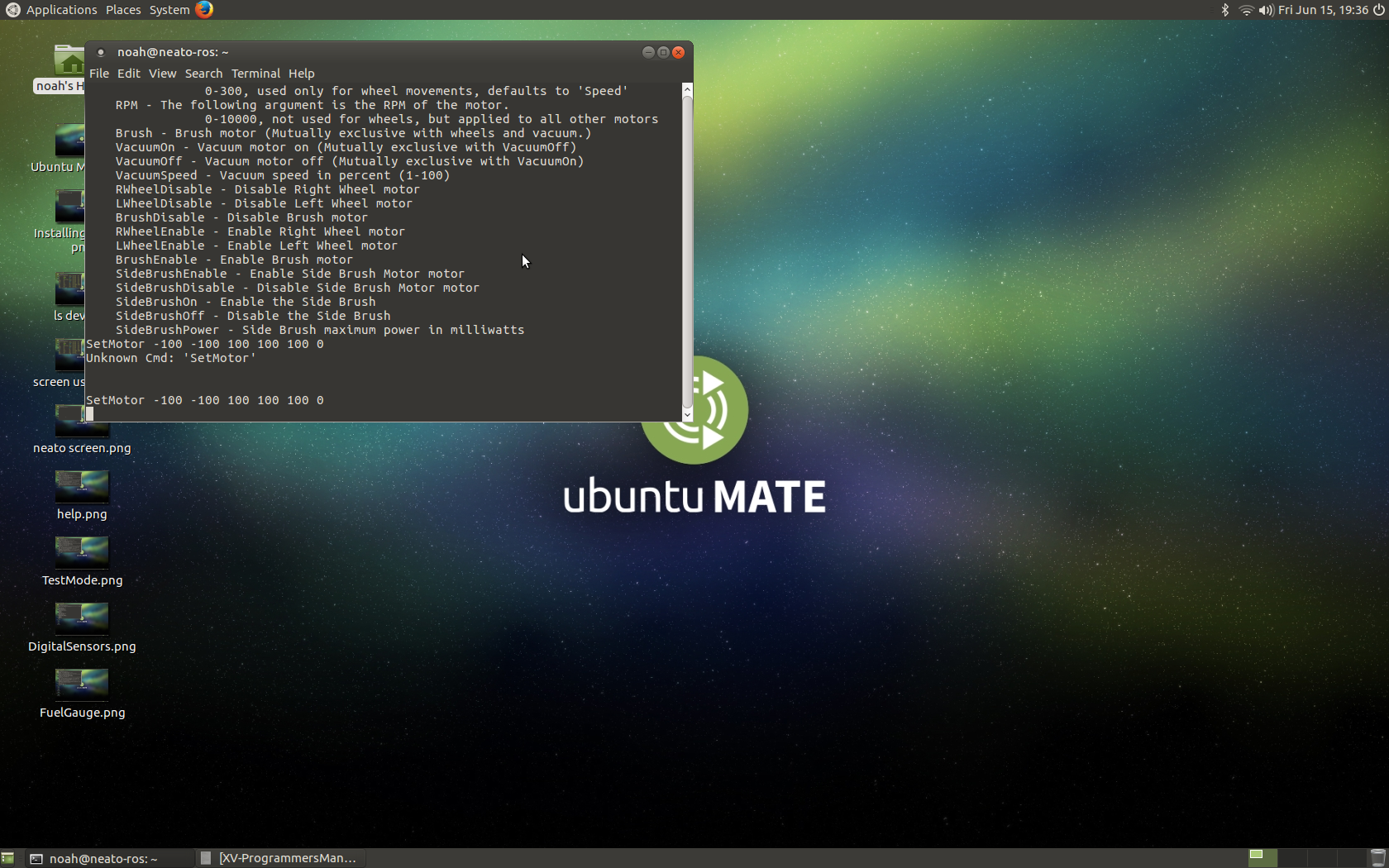Click the terminal window title bar icon
Image resolution: width=1389 pixels, height=868 pixels.
point(101,52)
